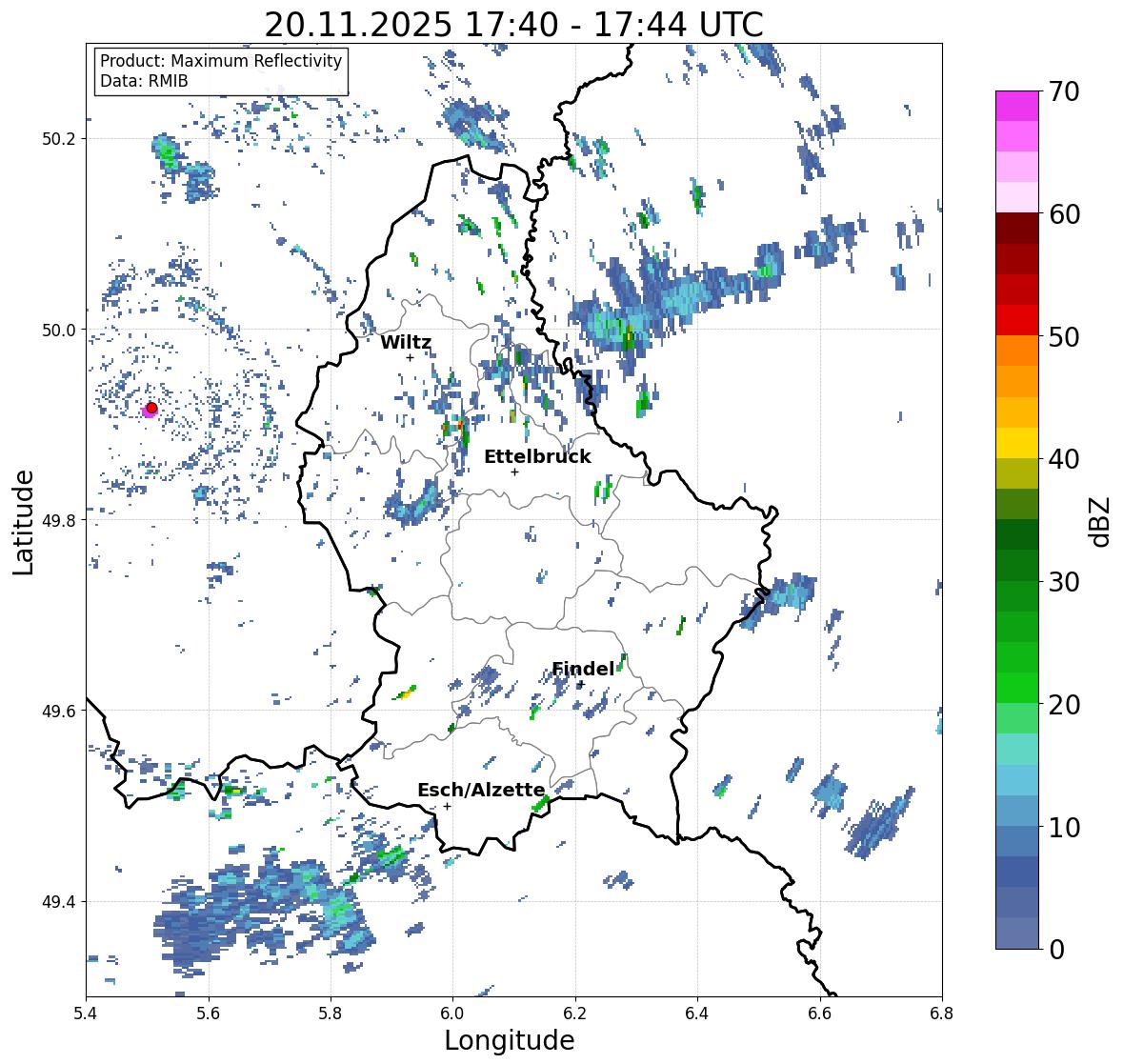The width and height of the screenshot is (1123, 1064).
Task: Click the Latitude axis label
Action: point(24,522)
